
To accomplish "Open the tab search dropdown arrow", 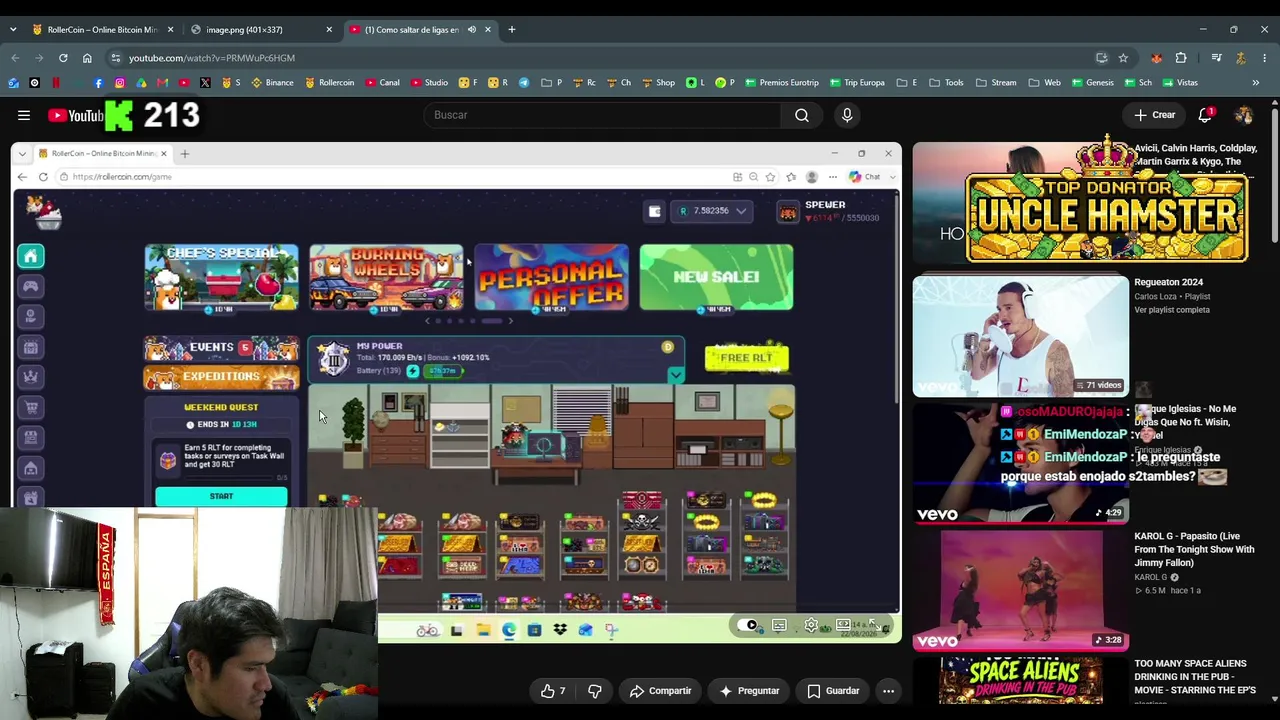I will click(x=13, y=30).
